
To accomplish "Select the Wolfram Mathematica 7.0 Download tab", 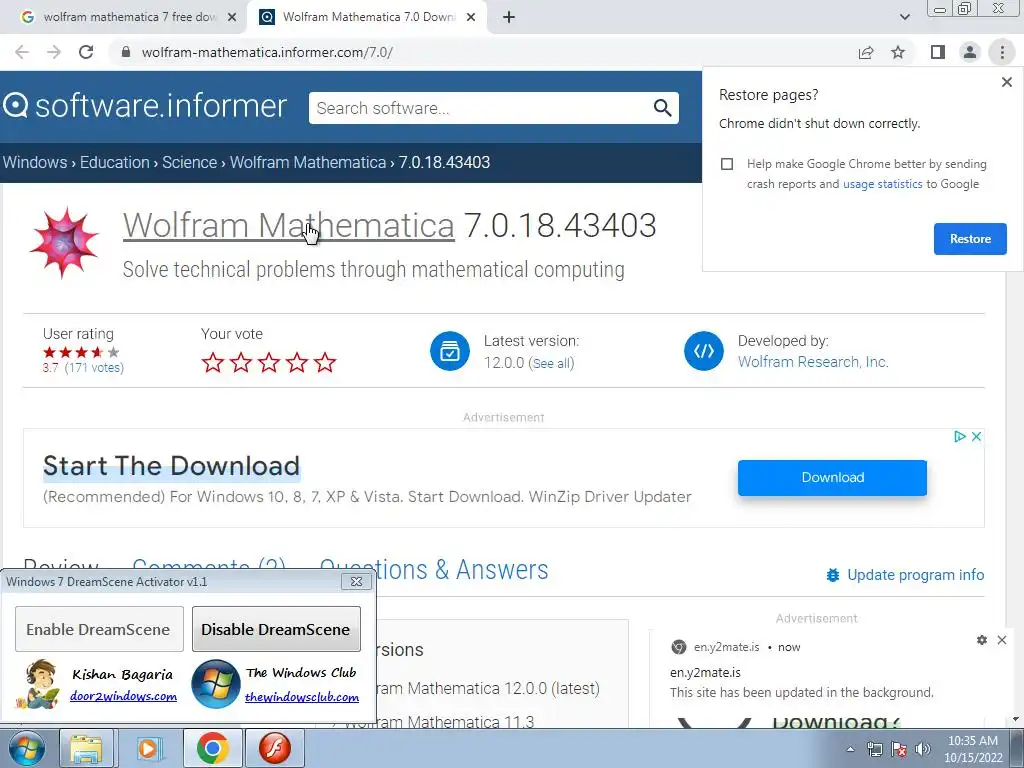I will pos(369,17).
